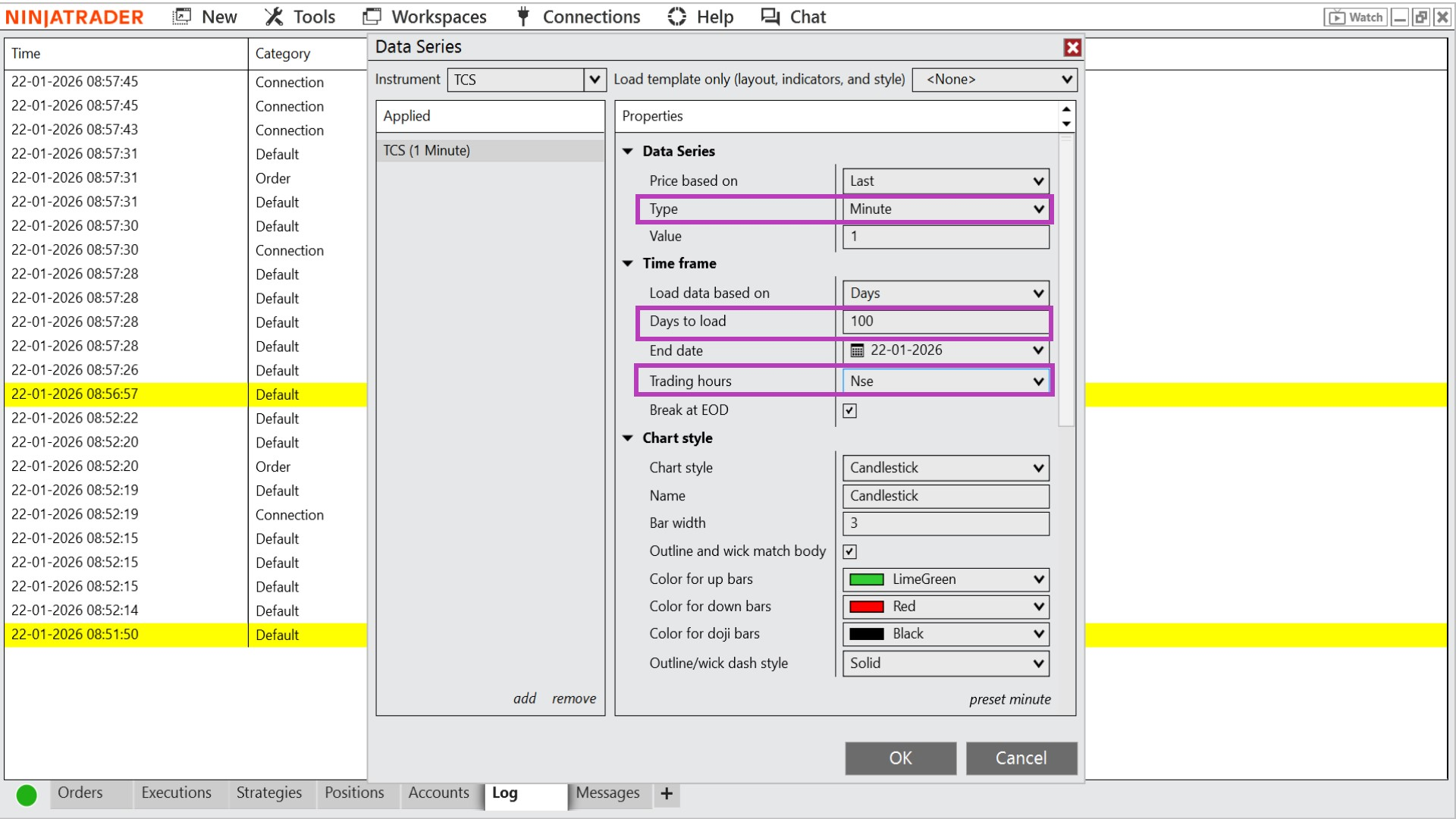Open the Load data based on dropdown

pos(946,293)
